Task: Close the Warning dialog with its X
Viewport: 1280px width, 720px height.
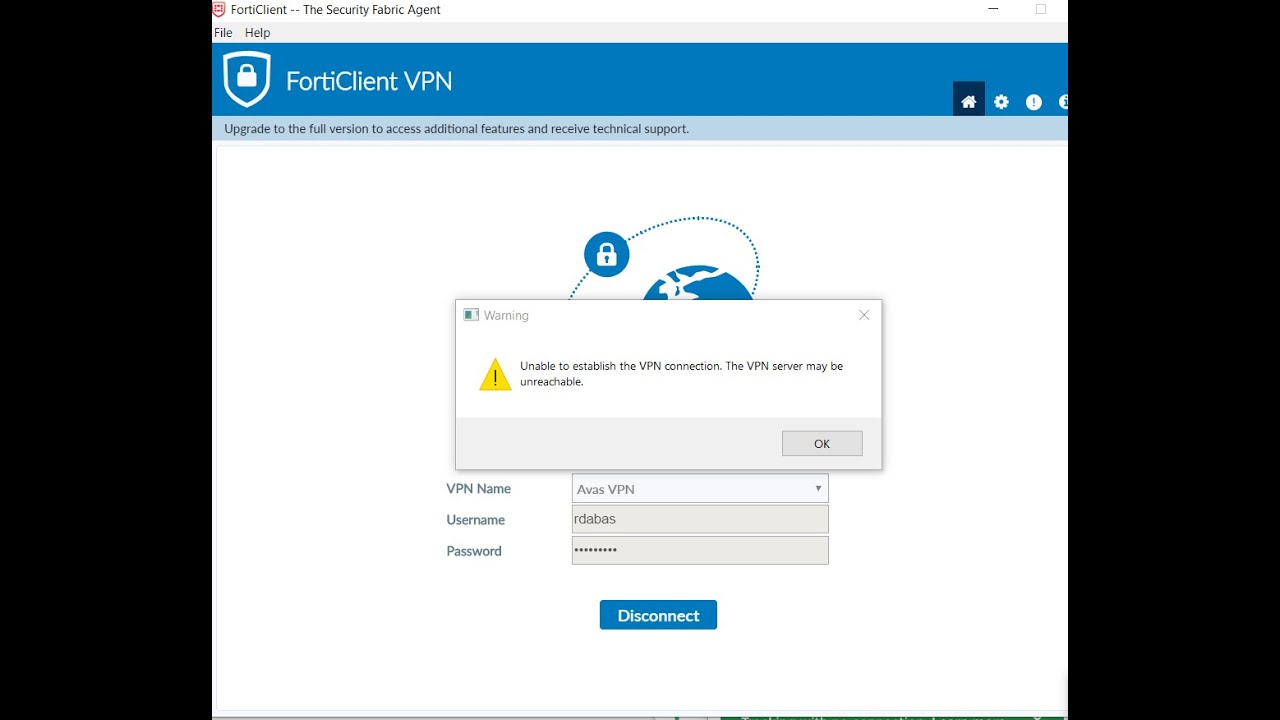Action: click(863, 314)
